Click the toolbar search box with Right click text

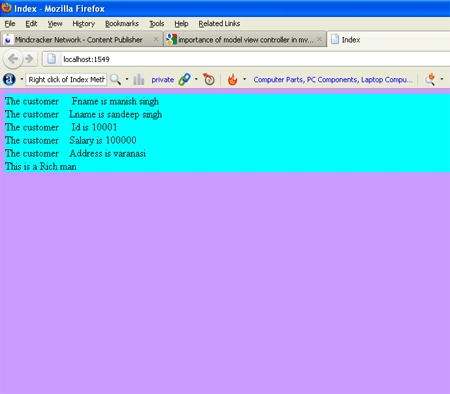click(x=66, y=79)
